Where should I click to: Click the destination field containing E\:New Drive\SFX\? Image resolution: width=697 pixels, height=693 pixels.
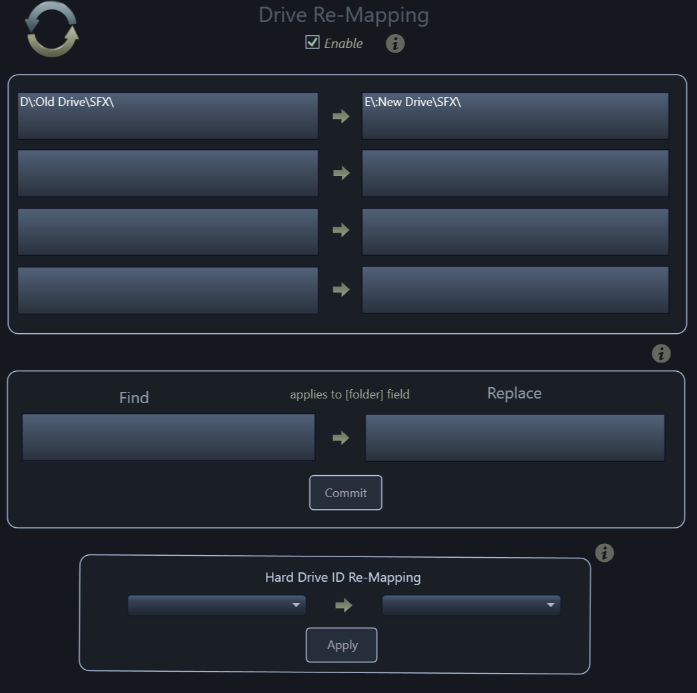point(515,116)
